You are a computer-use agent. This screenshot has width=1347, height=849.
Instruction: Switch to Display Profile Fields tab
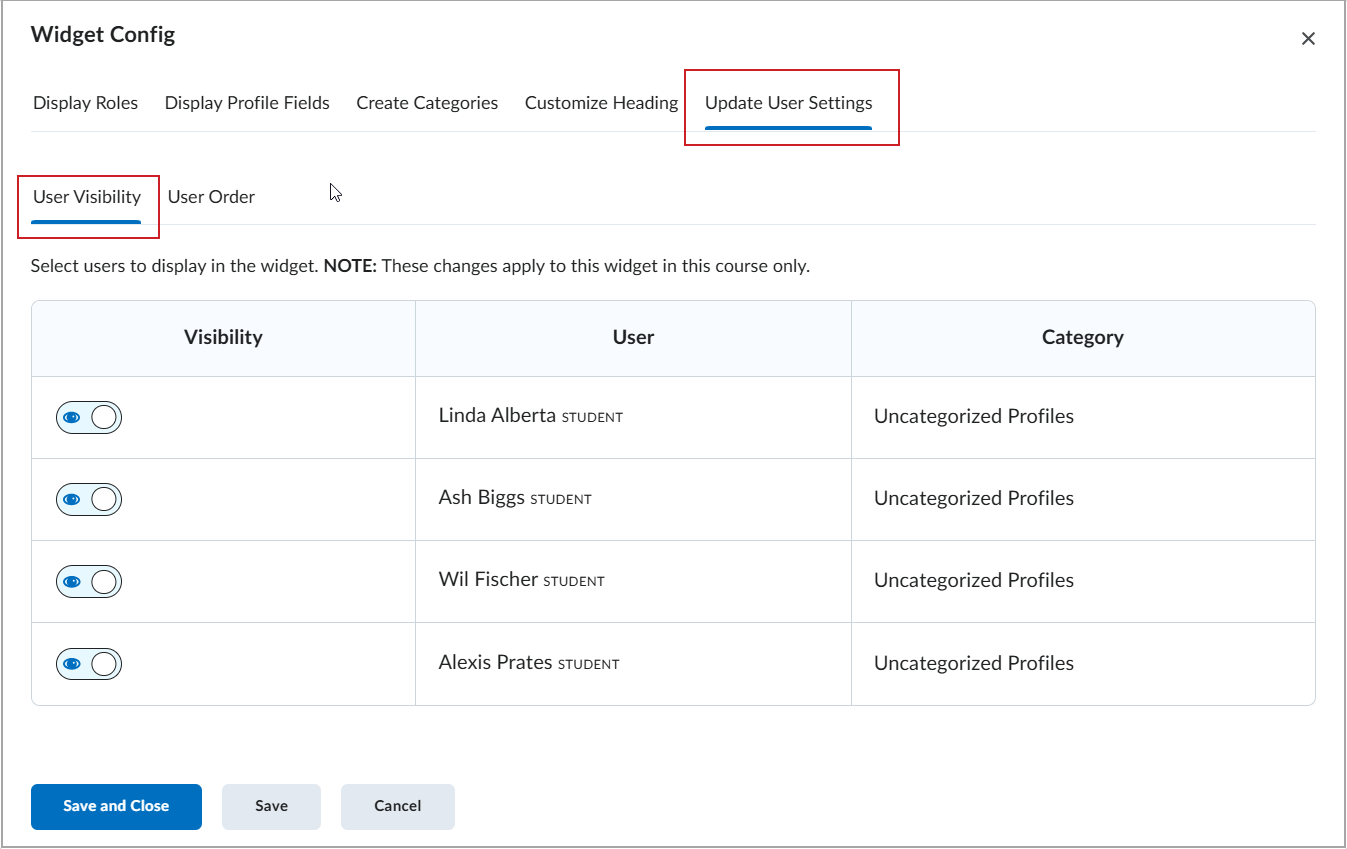click(247, 103)
